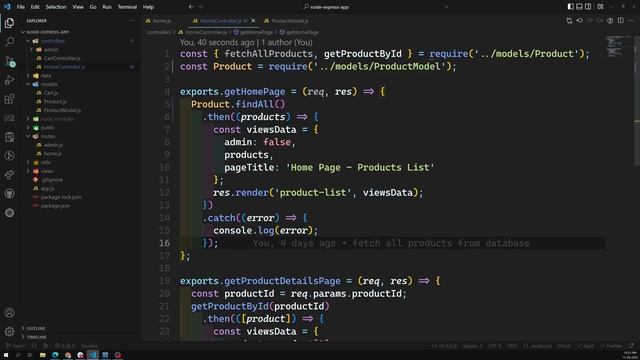Open the Edit menu
This screenshot has height=360, width=640.
pos(35,7)
